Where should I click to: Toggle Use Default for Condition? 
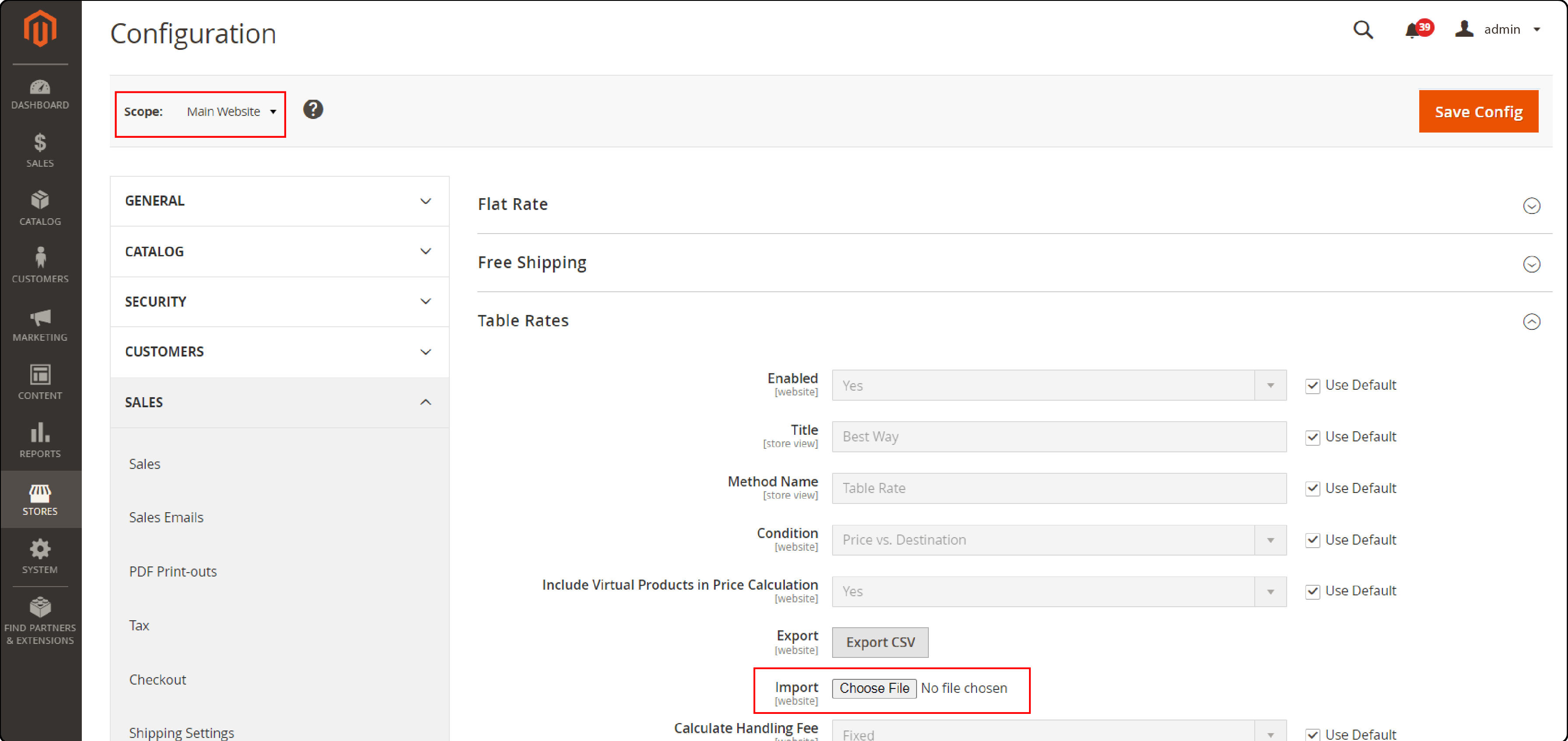click(1312, 540)
